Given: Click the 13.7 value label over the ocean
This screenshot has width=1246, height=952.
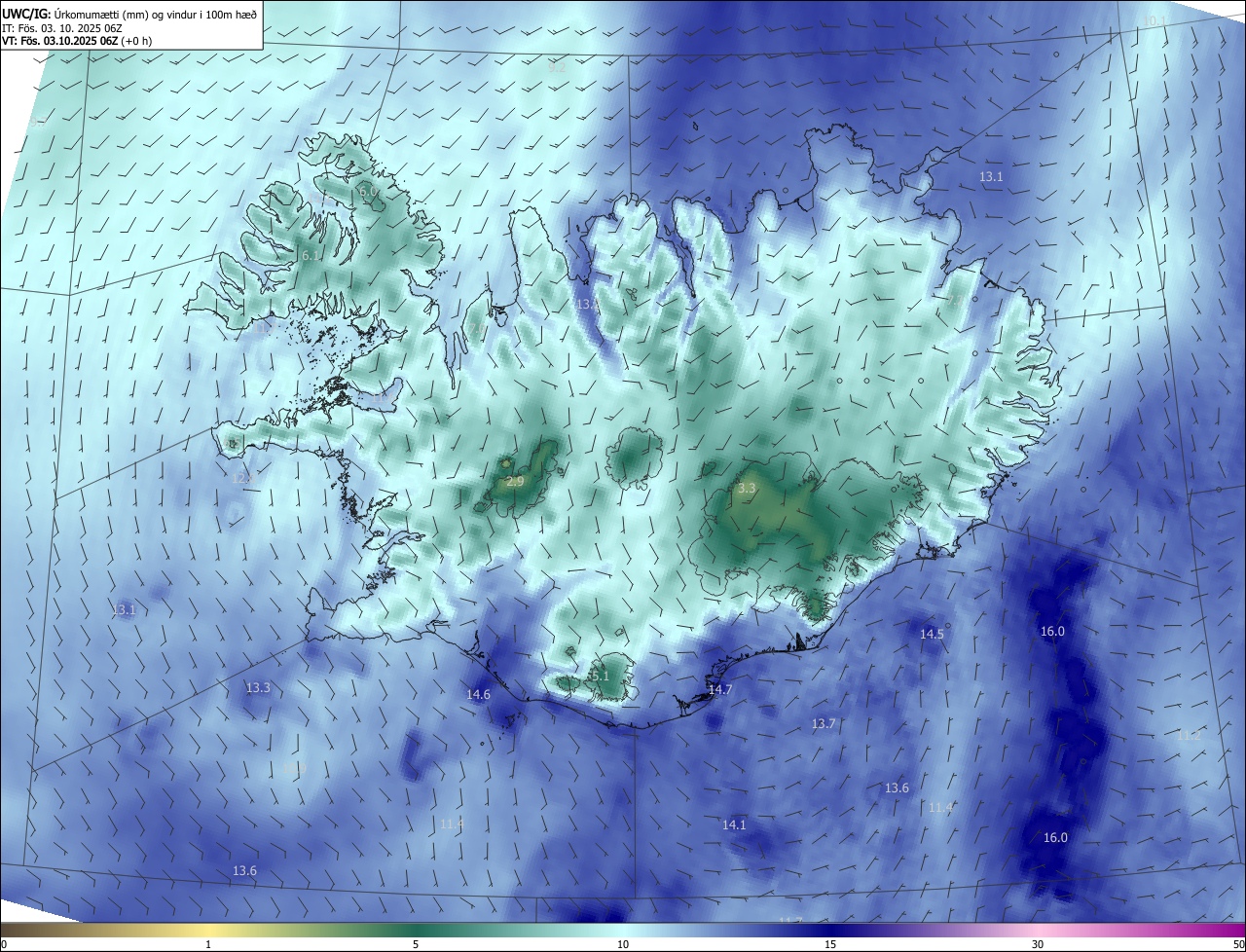Looking at the screenshot, I should point(824,723).
